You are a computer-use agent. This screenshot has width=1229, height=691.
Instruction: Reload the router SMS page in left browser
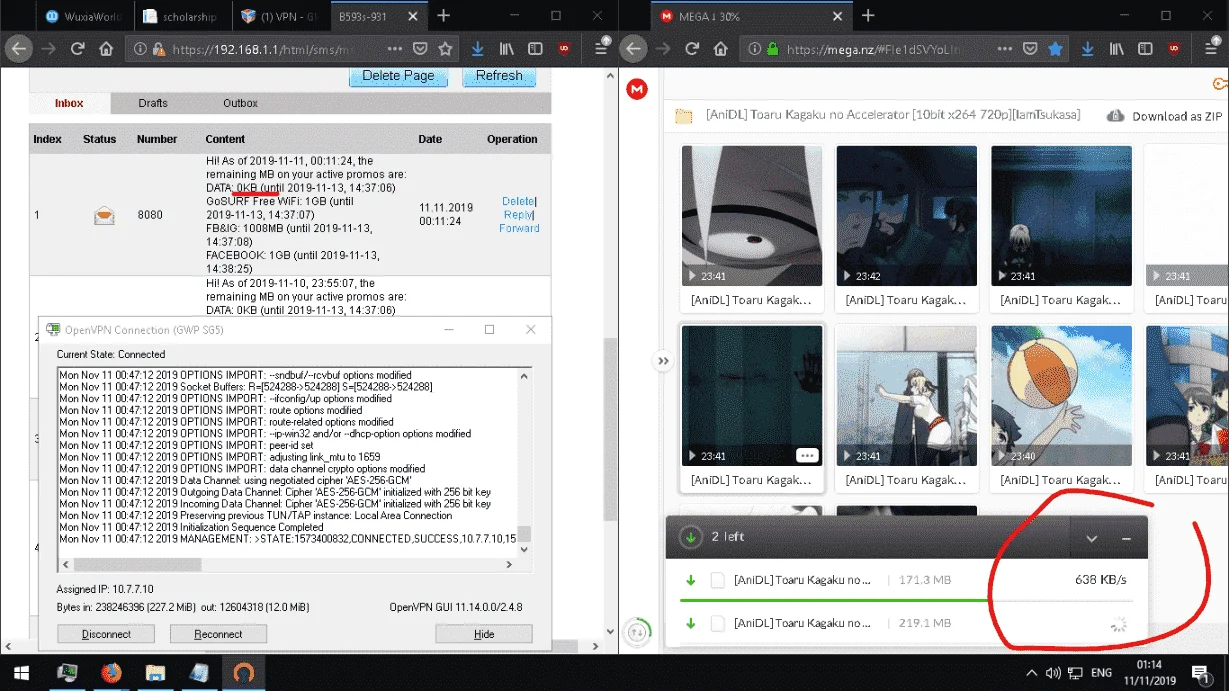[x=77, y=49]
